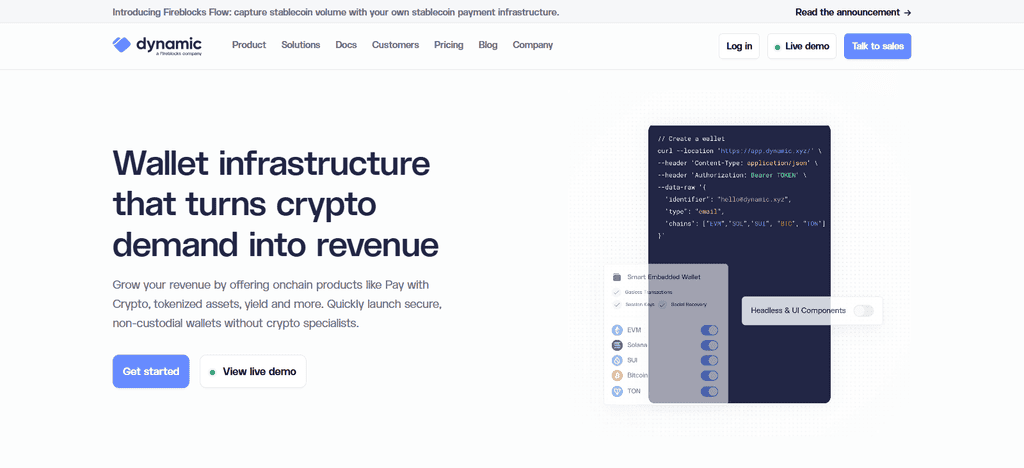The width and height of the screenshot is (1024, 468).
Task: Go to Docs in the navigation
Action: point(346,45)
